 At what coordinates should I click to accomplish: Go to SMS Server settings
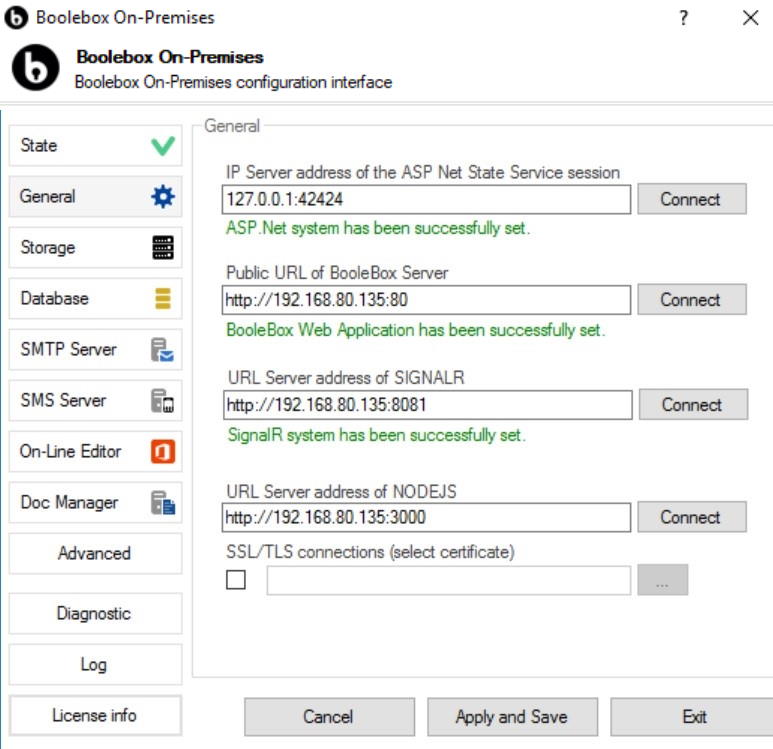[x=96, y=400]
